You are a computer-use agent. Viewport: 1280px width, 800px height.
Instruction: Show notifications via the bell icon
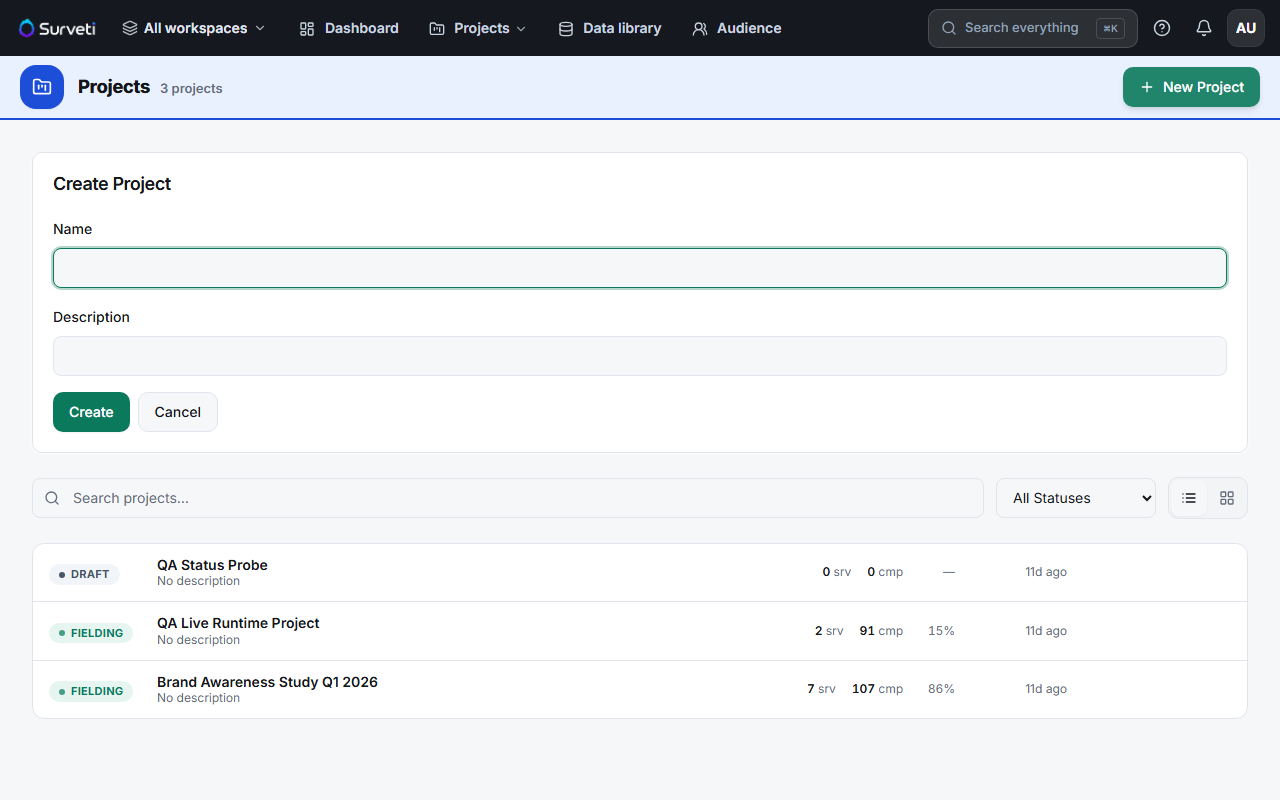(x=1204, y=28)
